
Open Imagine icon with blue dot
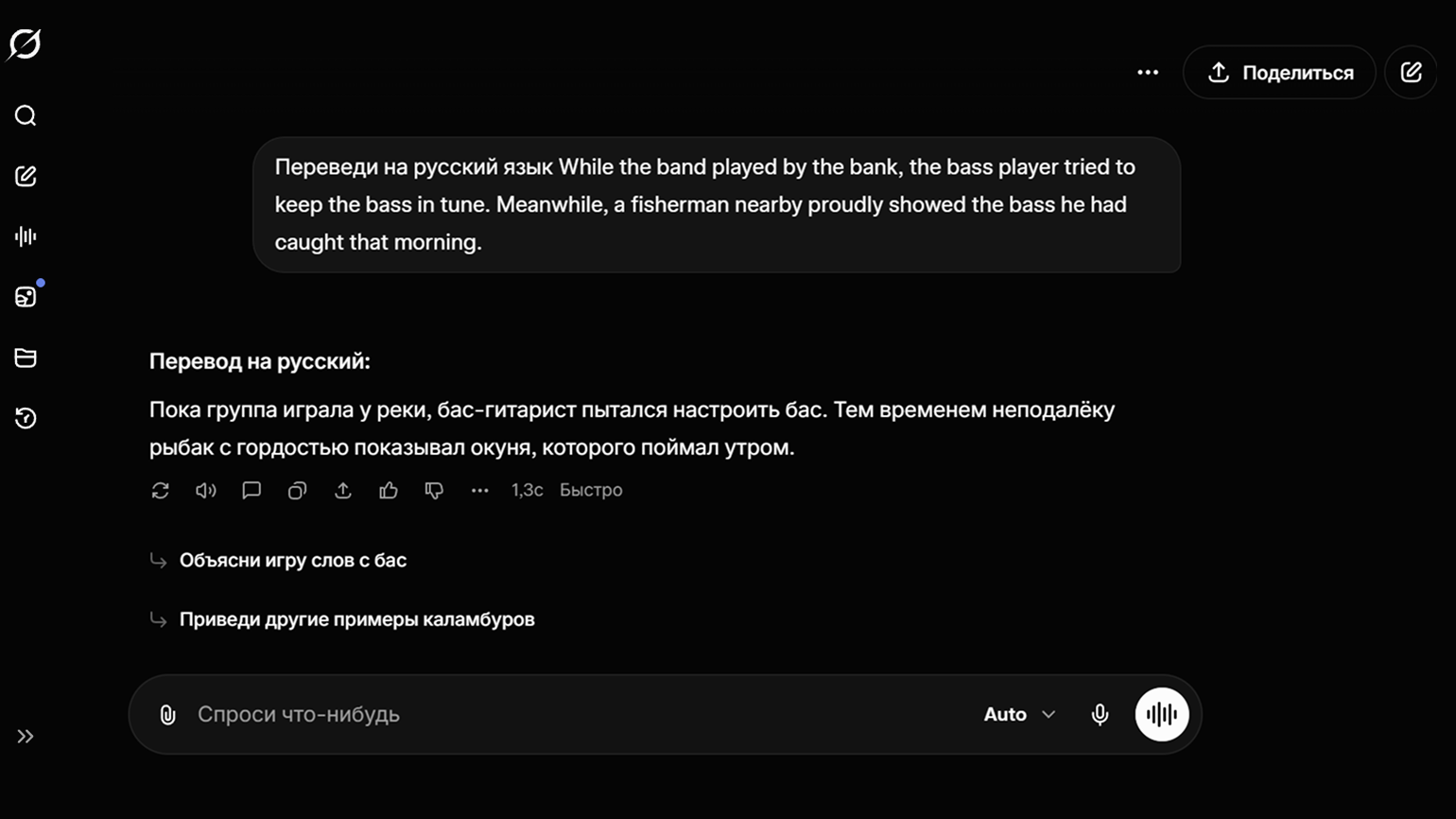pyautogui.click(x=26, y=297)
